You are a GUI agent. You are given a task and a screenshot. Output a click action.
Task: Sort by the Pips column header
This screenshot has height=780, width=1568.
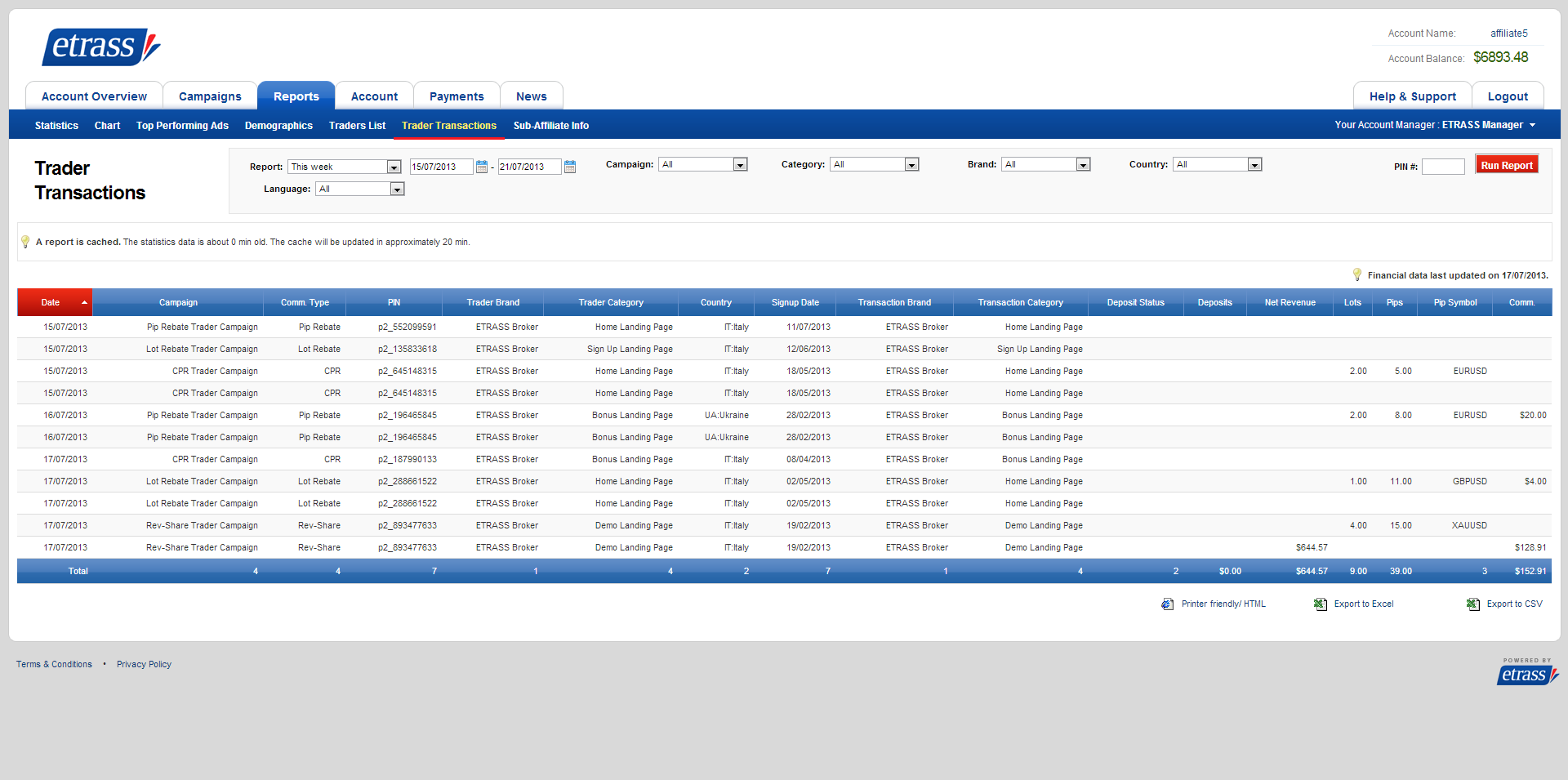pos(1394,303)
